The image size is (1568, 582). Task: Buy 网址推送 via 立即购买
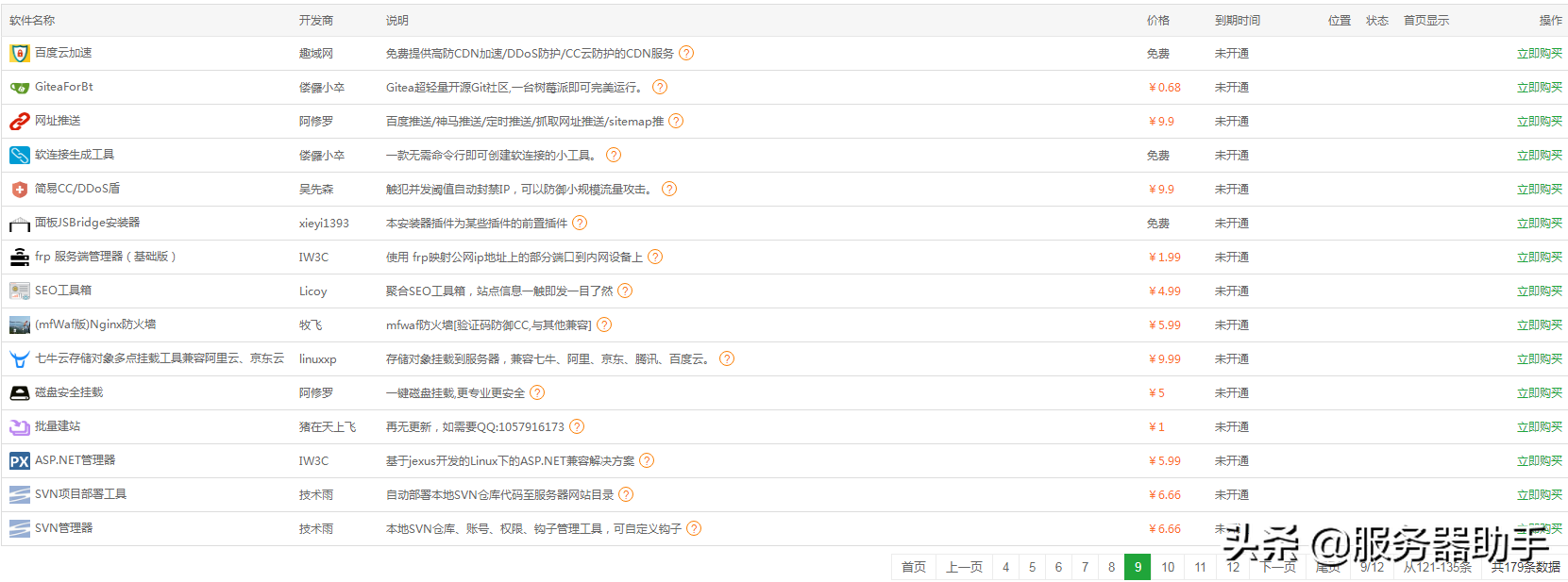click(x=1540, y=122)
